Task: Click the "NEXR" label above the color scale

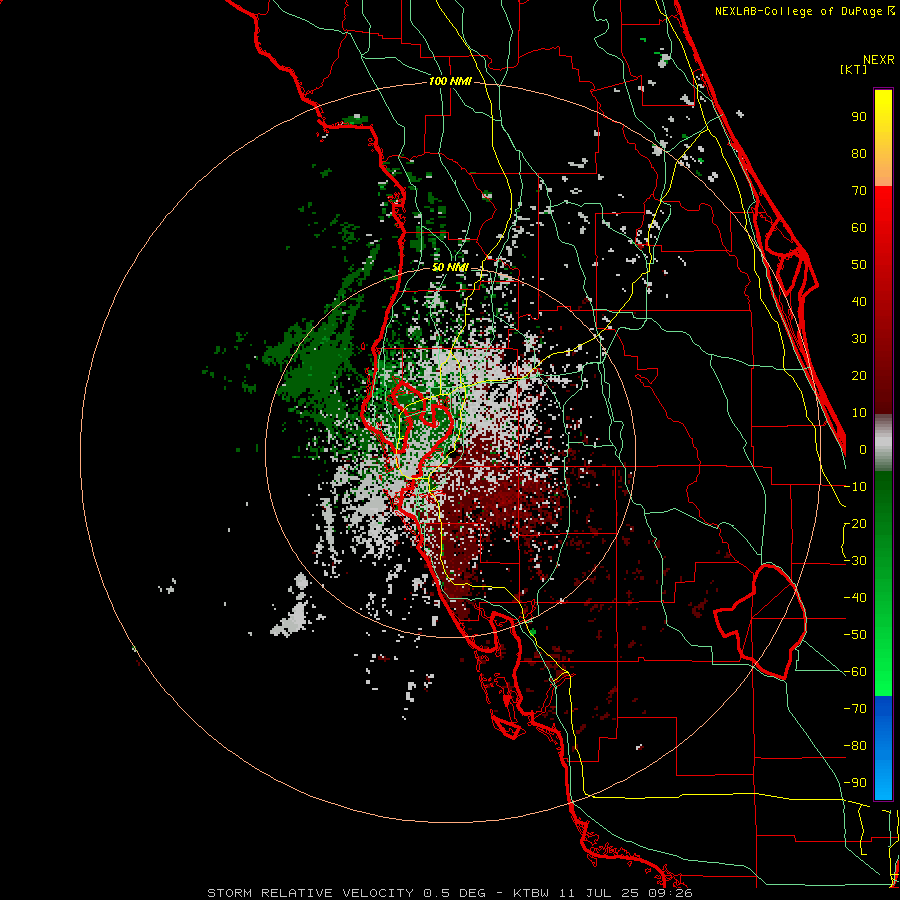Action: (x=878, y=60)
